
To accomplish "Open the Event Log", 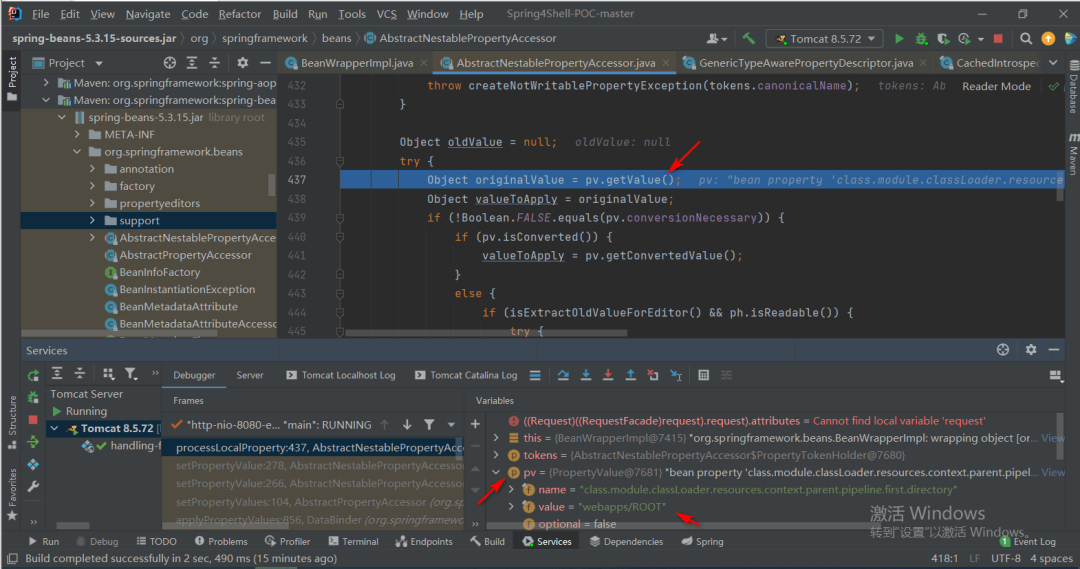I will 1028,541.
